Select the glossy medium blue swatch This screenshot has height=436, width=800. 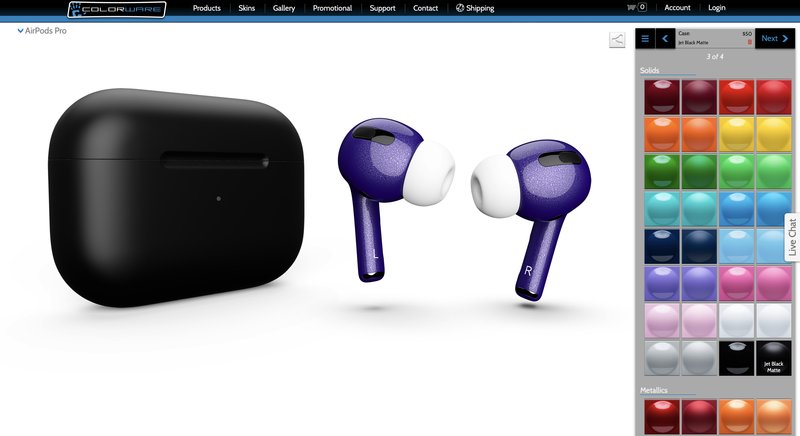[x=736, y=209]
